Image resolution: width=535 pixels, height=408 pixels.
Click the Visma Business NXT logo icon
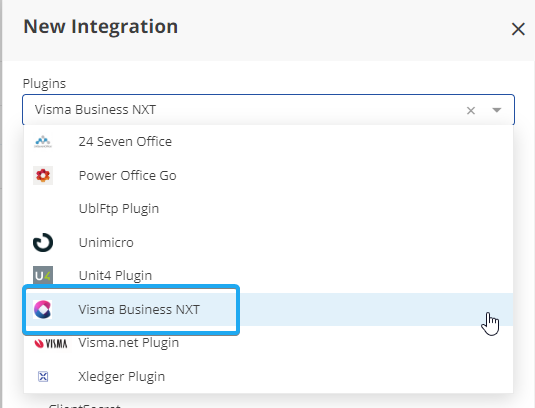pyautogui.click(x=43, y=309)
